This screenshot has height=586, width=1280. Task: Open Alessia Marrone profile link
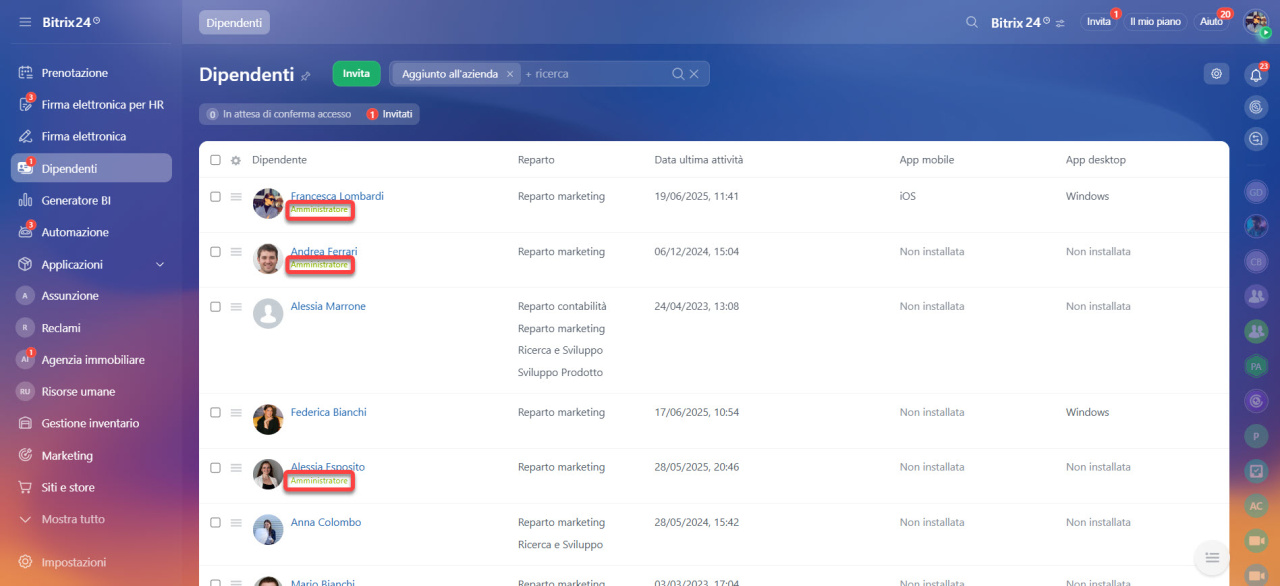[328, 306]
